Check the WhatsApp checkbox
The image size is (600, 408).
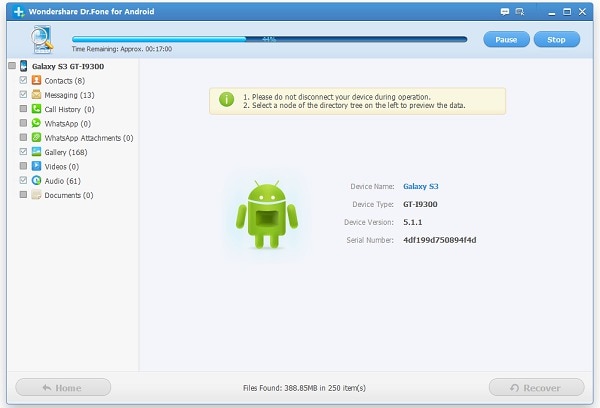coord(23,123)
